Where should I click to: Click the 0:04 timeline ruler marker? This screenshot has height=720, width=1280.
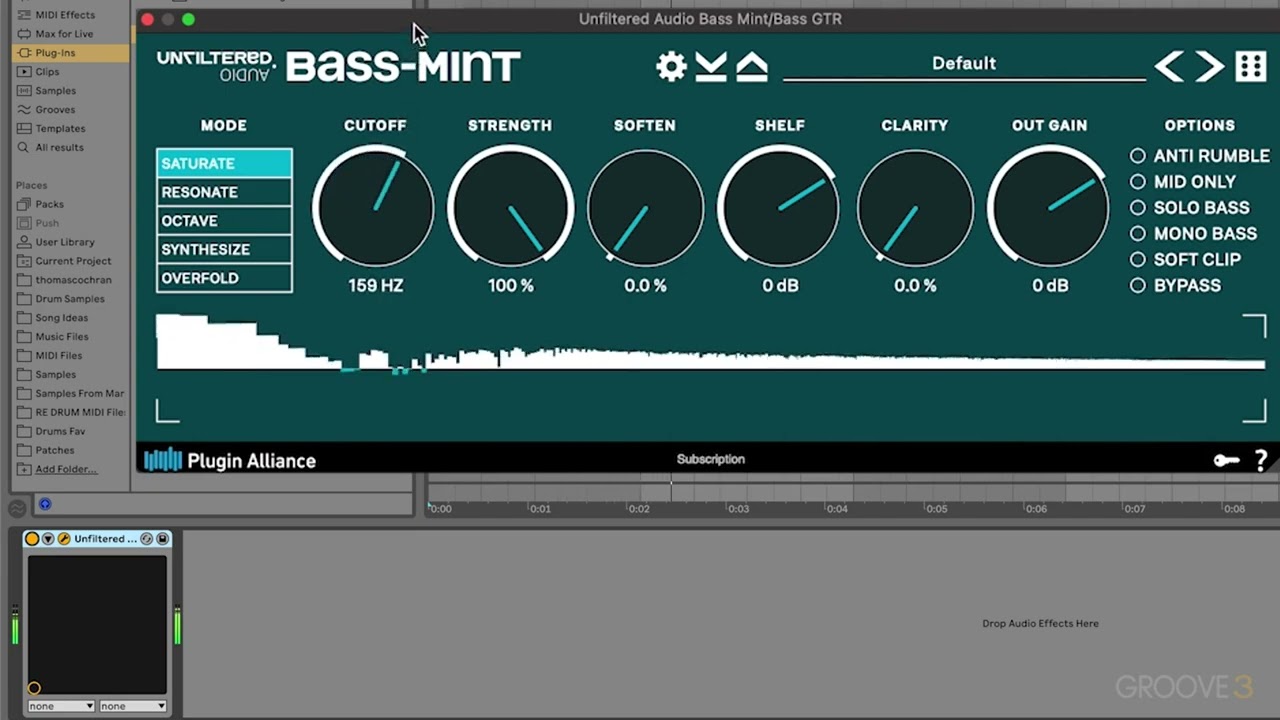pos(837,509)
